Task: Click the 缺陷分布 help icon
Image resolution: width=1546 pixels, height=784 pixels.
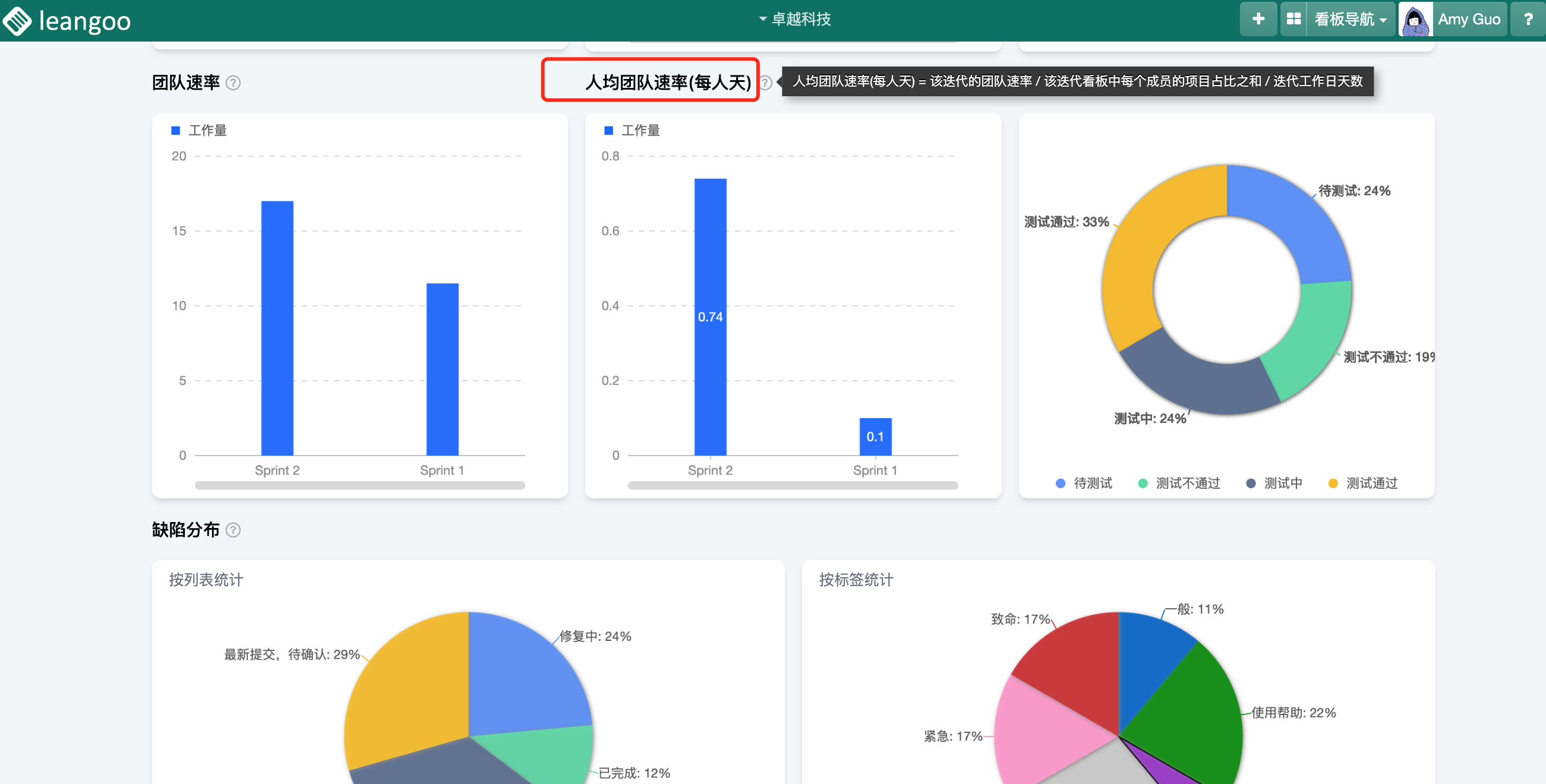Action: (233, 530)
